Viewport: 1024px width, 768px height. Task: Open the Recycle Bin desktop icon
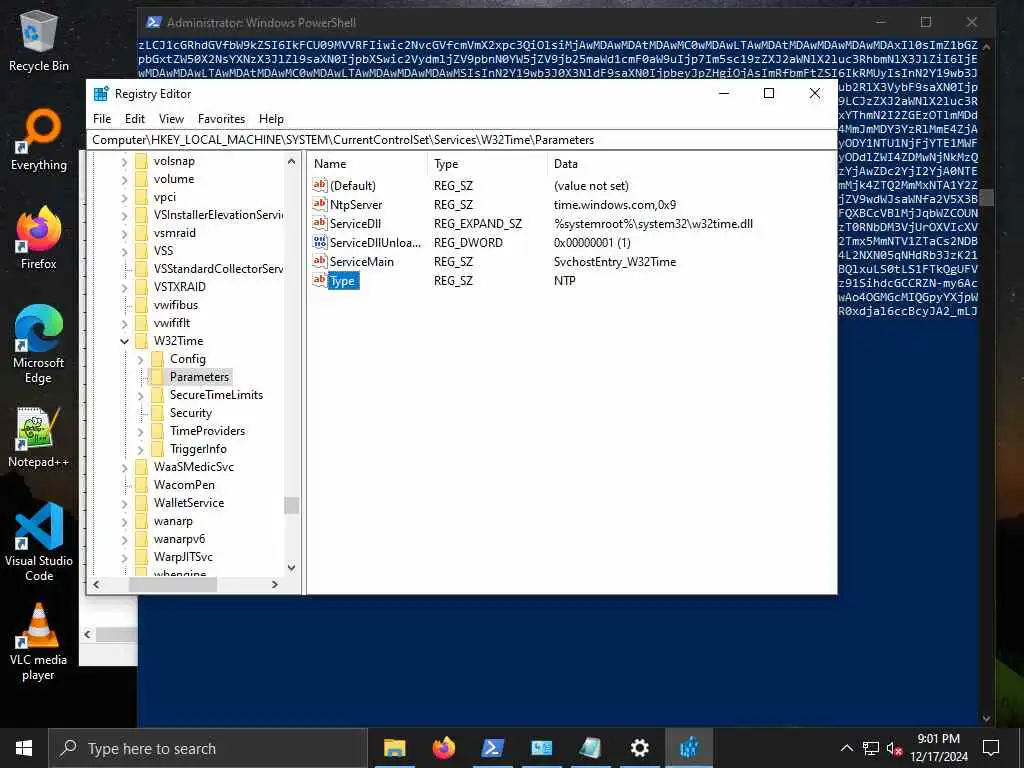(39, 42)
